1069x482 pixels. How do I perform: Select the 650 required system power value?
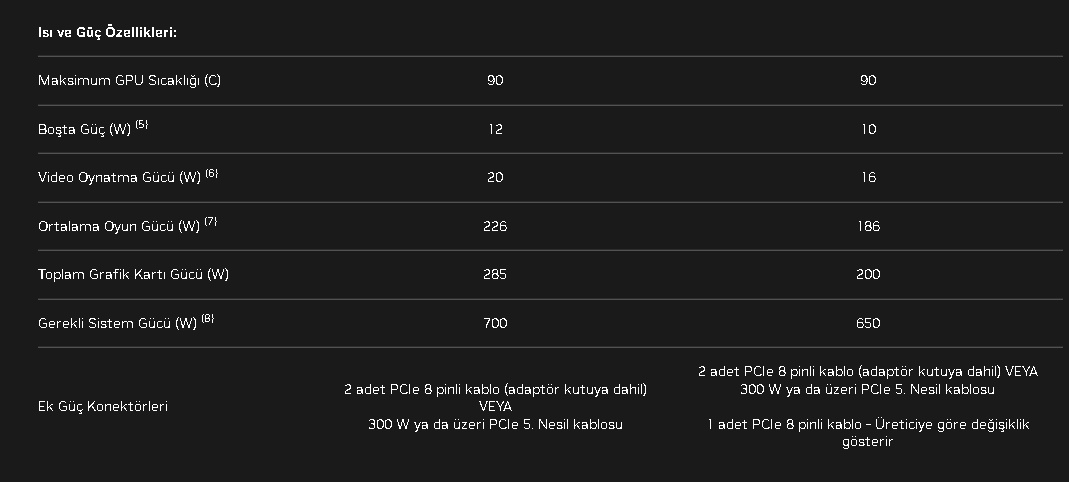(868, 323)
